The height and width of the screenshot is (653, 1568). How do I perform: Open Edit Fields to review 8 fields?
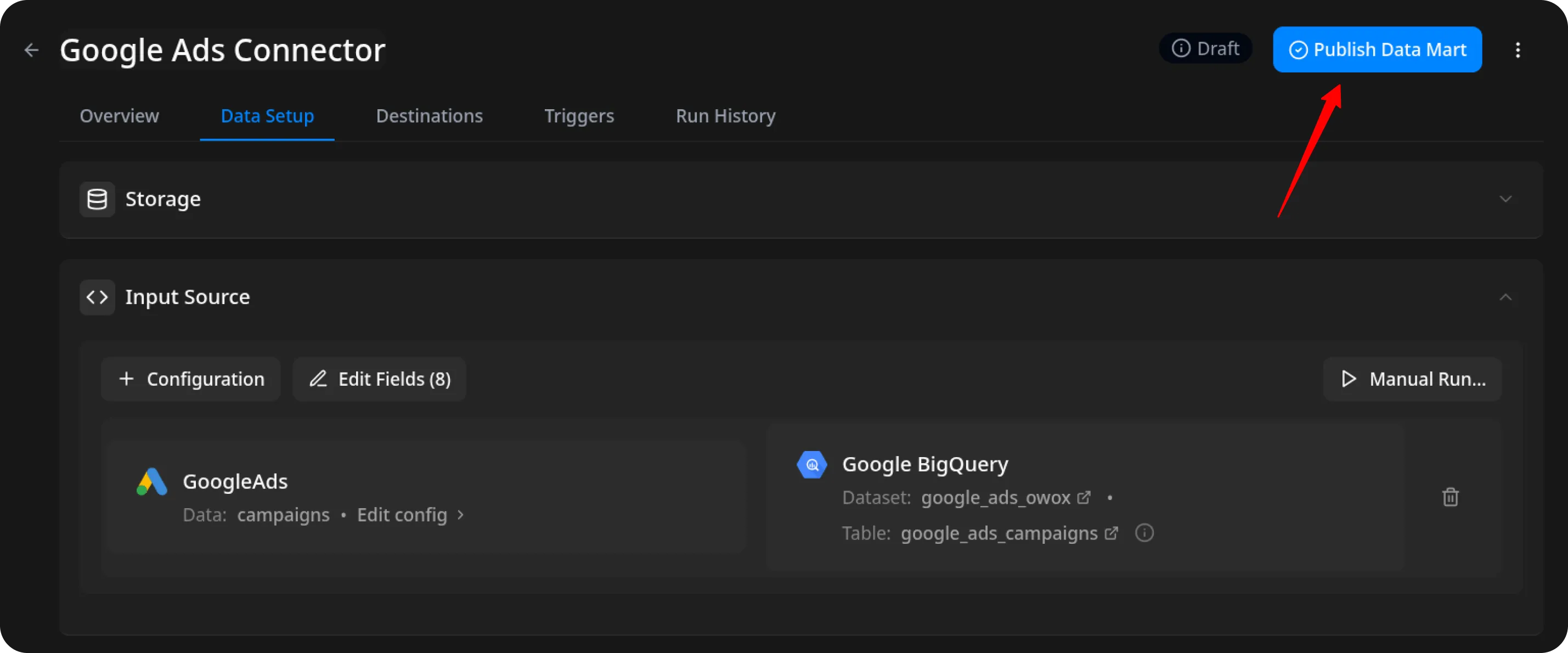pos(379,379)
